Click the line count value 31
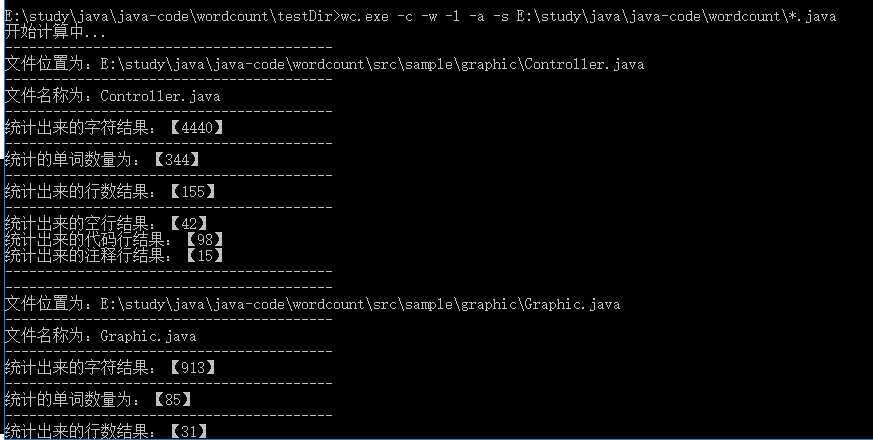This screenshot has height=440, width=873. point(188,431)
